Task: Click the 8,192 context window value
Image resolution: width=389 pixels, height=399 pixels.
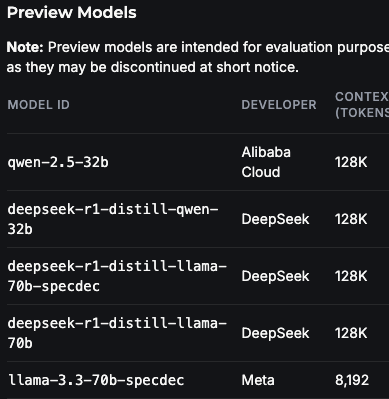Action: 352,380
